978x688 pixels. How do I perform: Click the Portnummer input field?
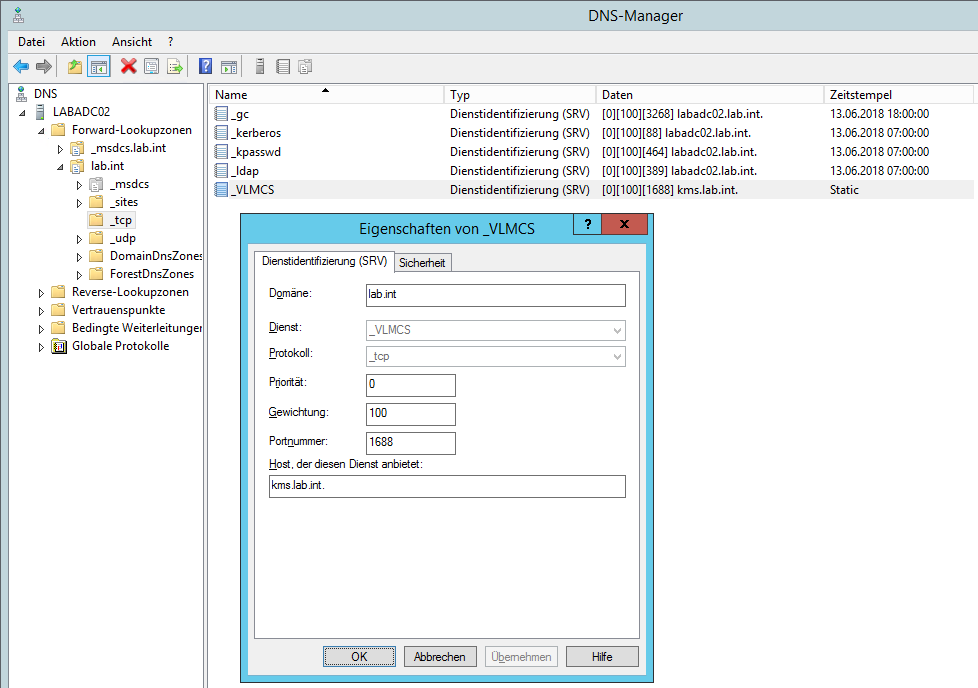tap(411, 442)
